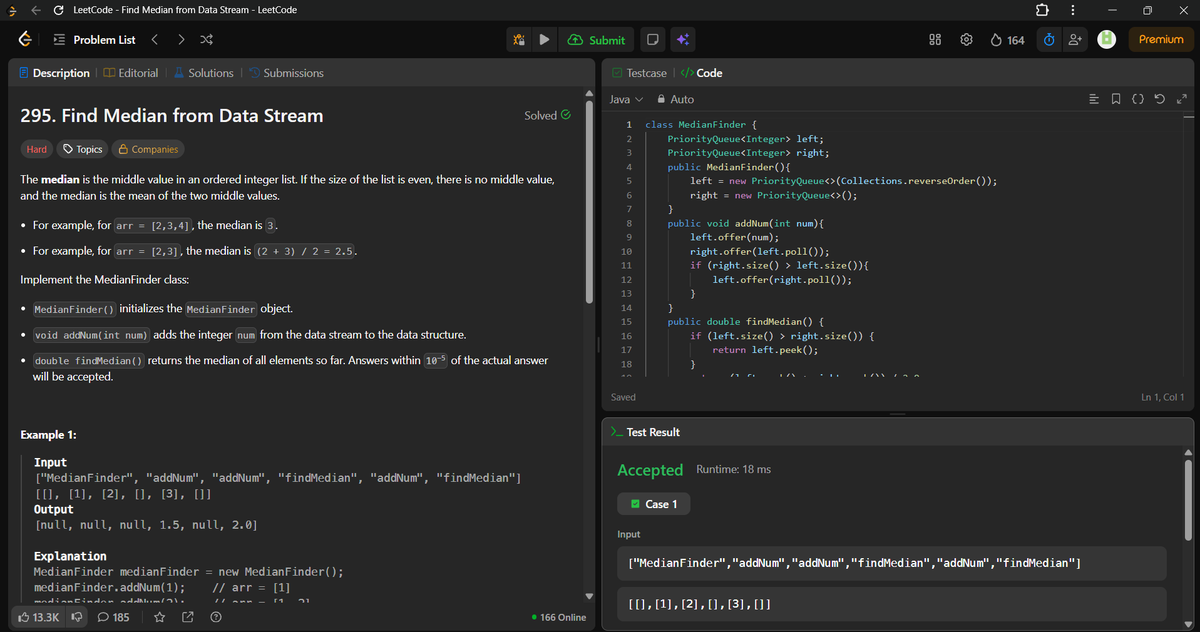Click the Accepted result text
Viewport: 1200px width, 632px height.
[650, 470]
